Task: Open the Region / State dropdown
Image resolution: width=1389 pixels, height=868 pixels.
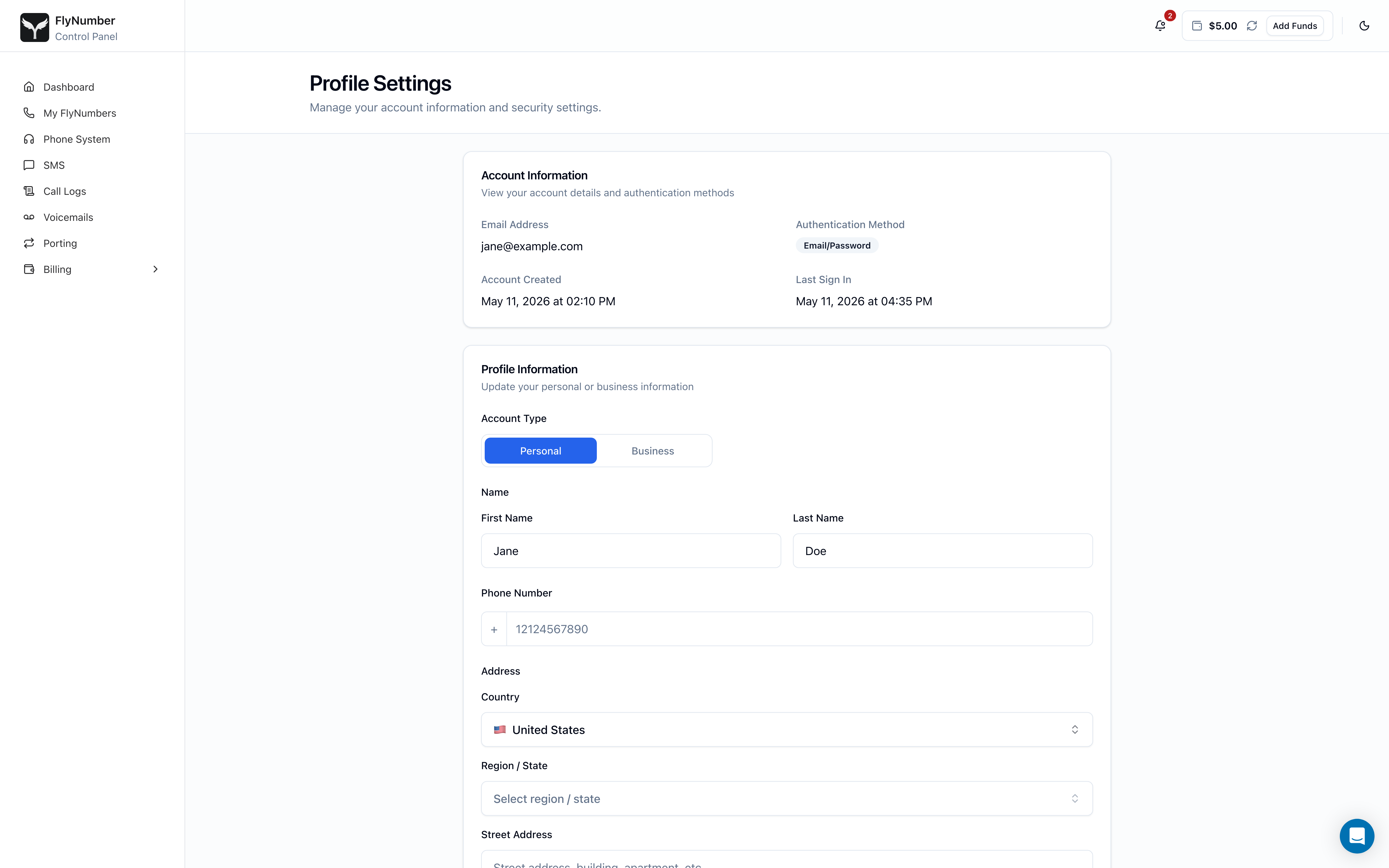Action: coord(786,799)
